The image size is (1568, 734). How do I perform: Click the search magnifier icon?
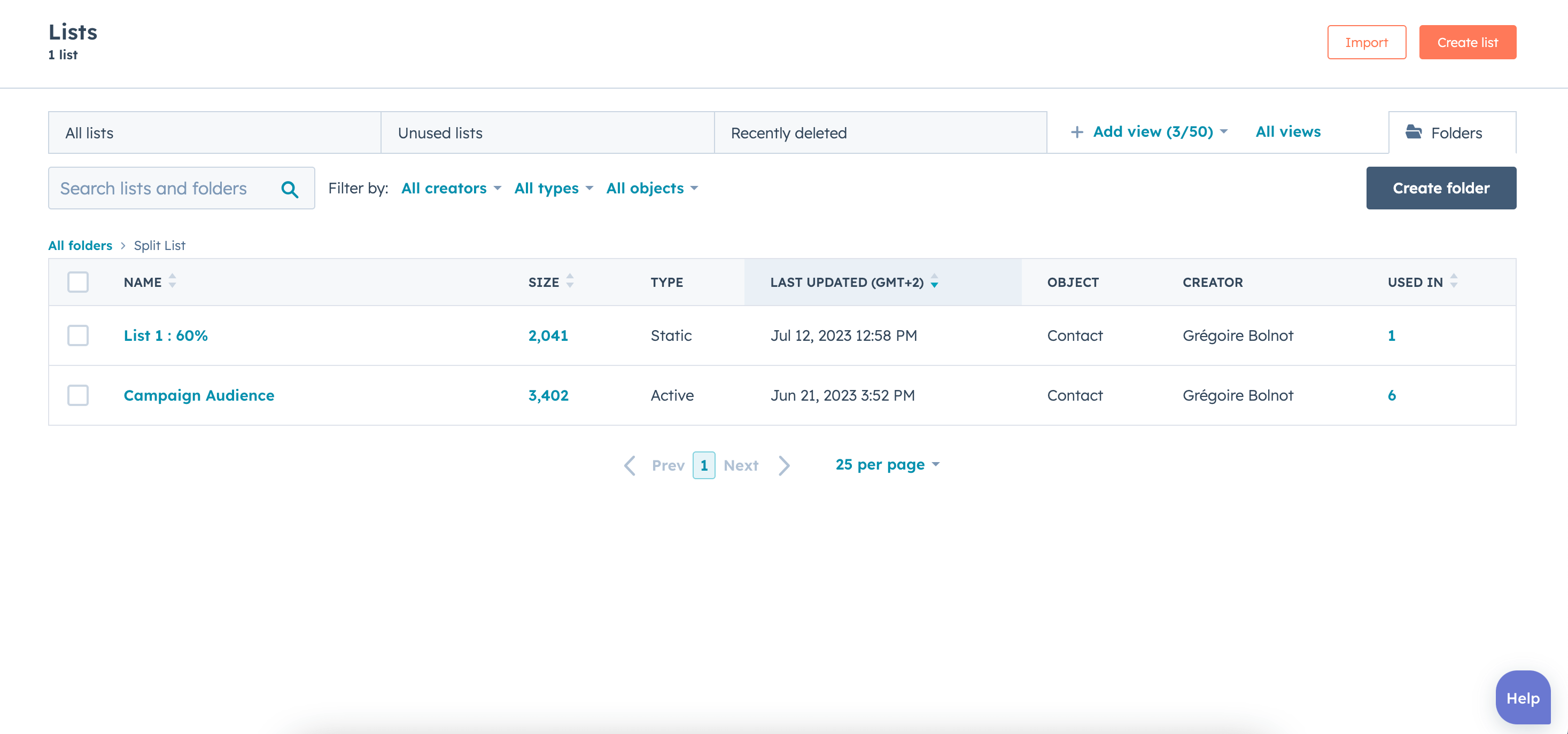click(x=290, y=189)
